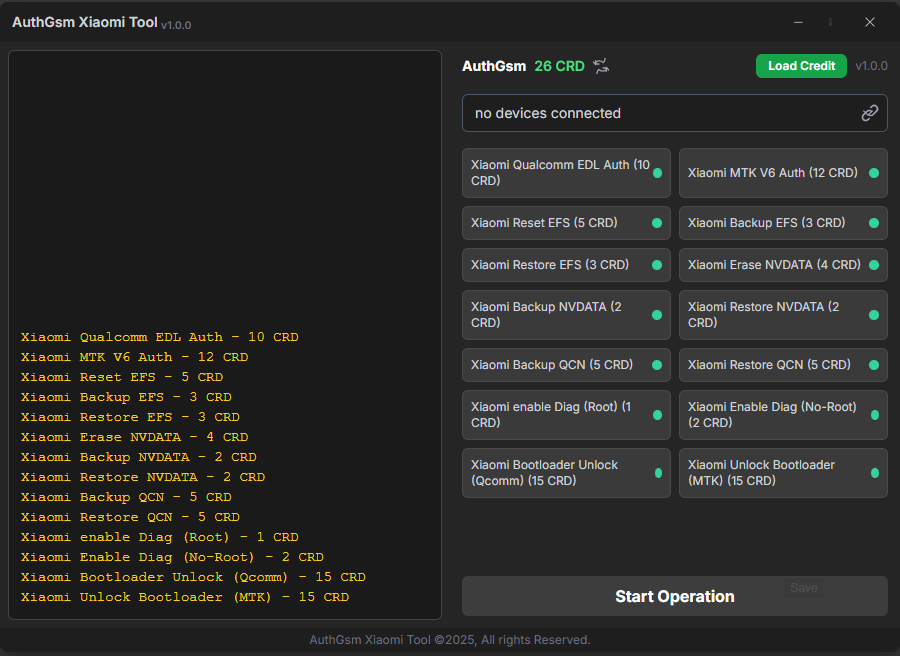Pick Xiaomi Bootloader Unlock (Qcomm) option
The height and width of the screenshot is (656, 900).
[x=566, y=473]
